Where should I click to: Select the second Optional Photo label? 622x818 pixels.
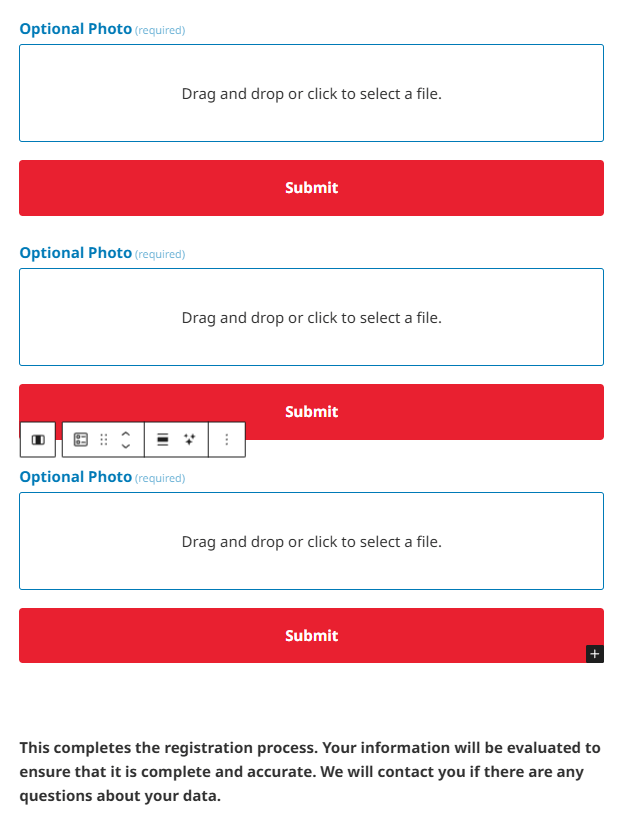pyautogui.click(x=76, y=253)
